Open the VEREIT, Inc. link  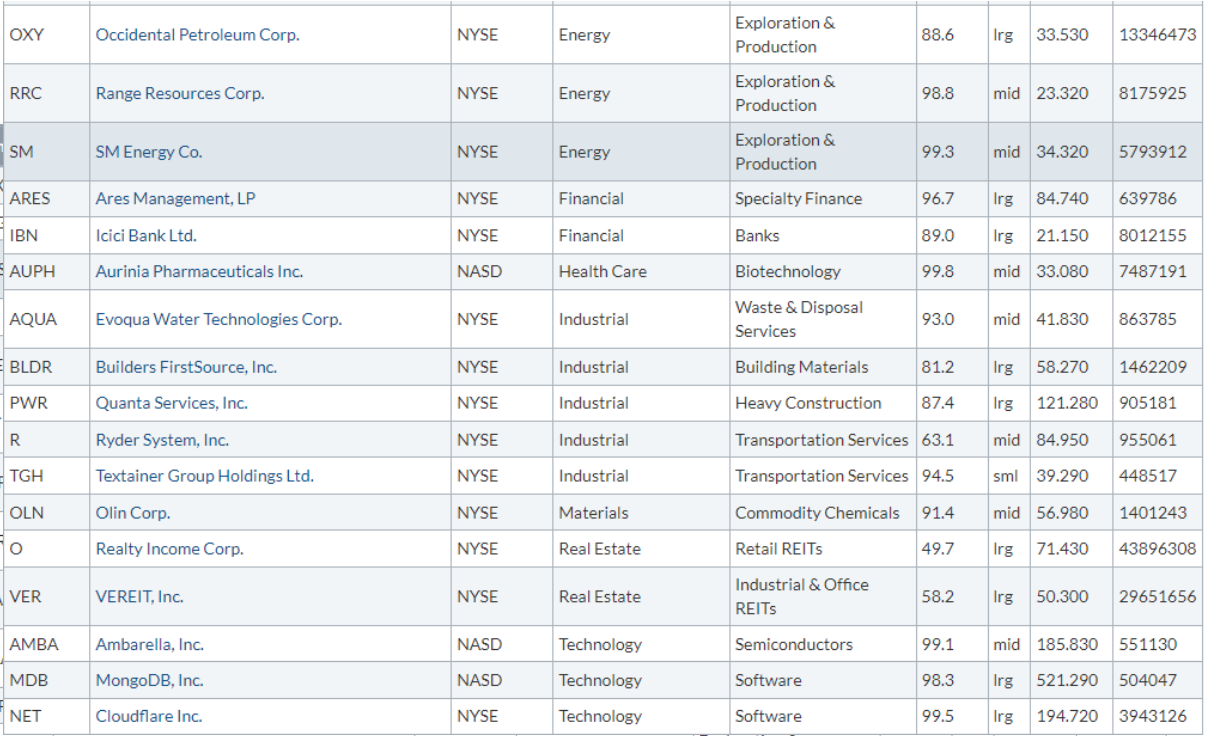(x=140, y=597)
